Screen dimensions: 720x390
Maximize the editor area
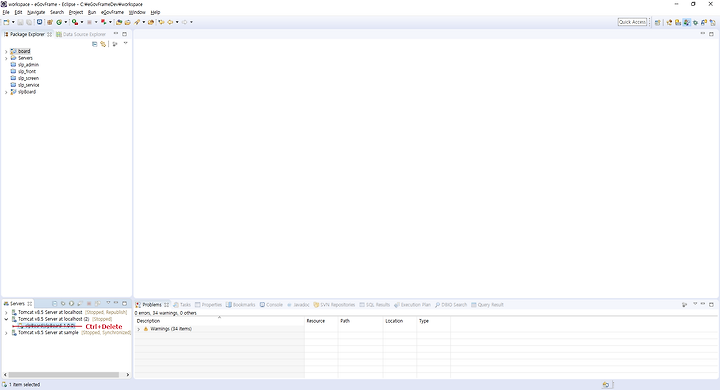(711, 34)
